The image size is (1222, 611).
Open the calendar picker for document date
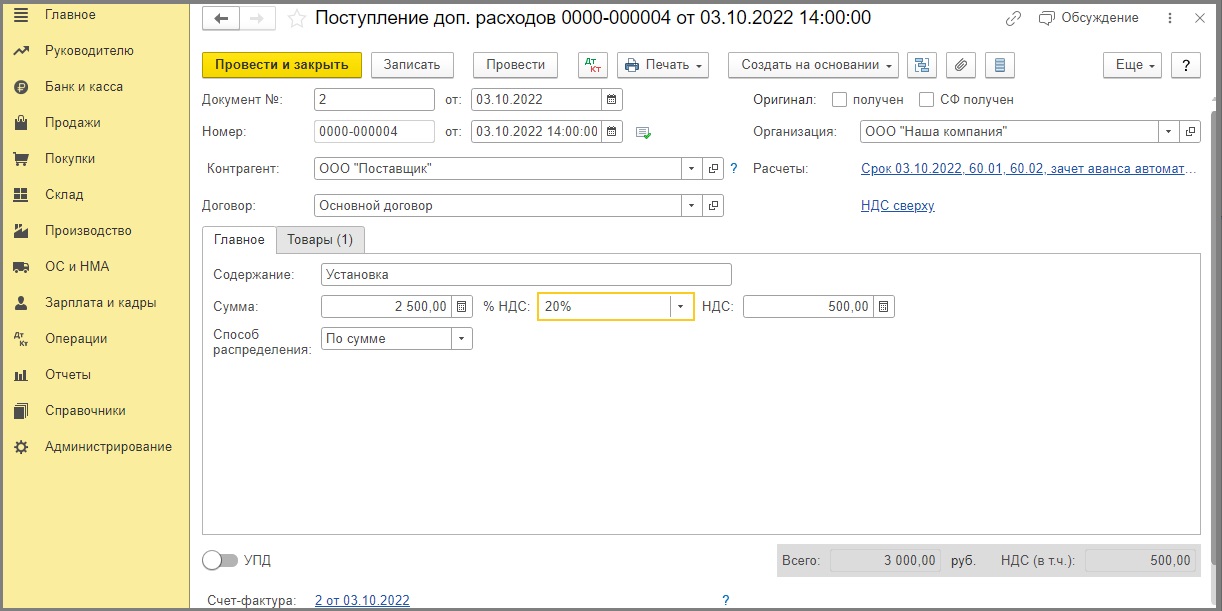coord(612,100)
